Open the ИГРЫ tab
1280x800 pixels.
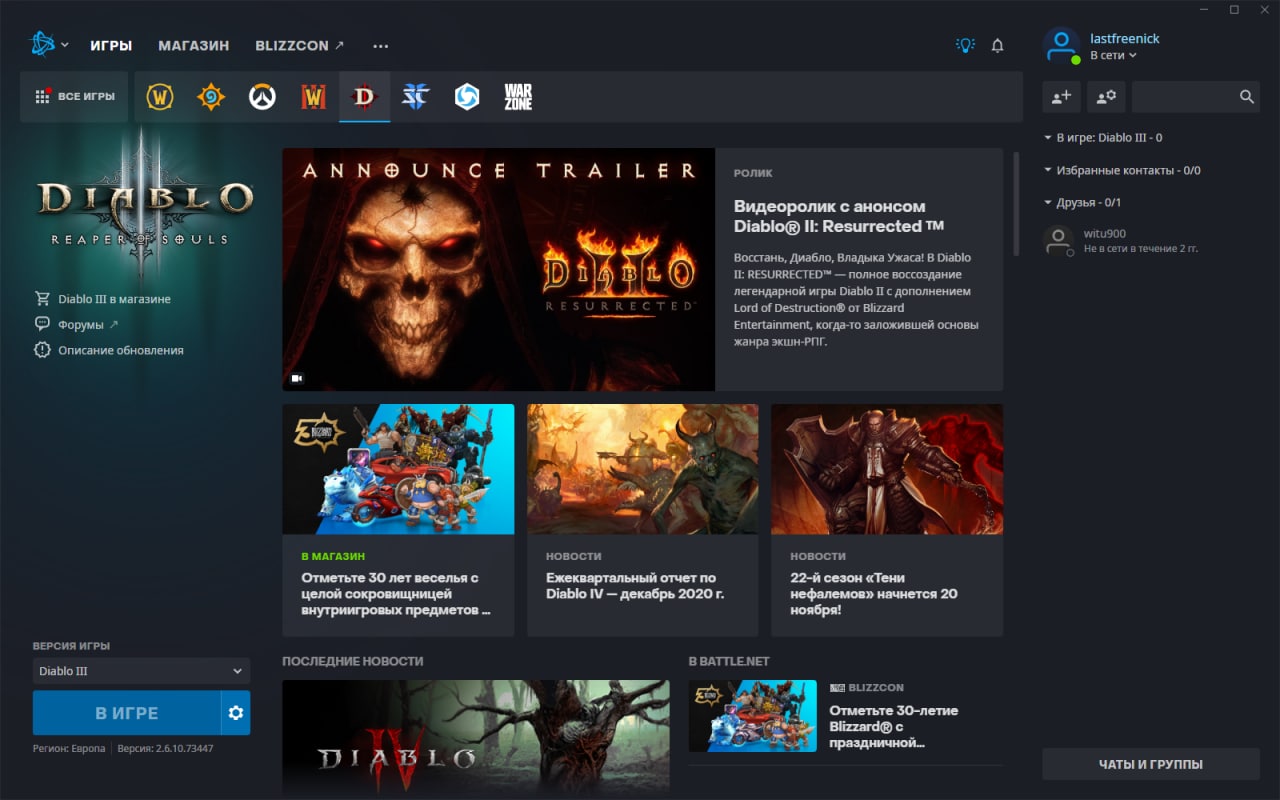(x=111, y=45)
